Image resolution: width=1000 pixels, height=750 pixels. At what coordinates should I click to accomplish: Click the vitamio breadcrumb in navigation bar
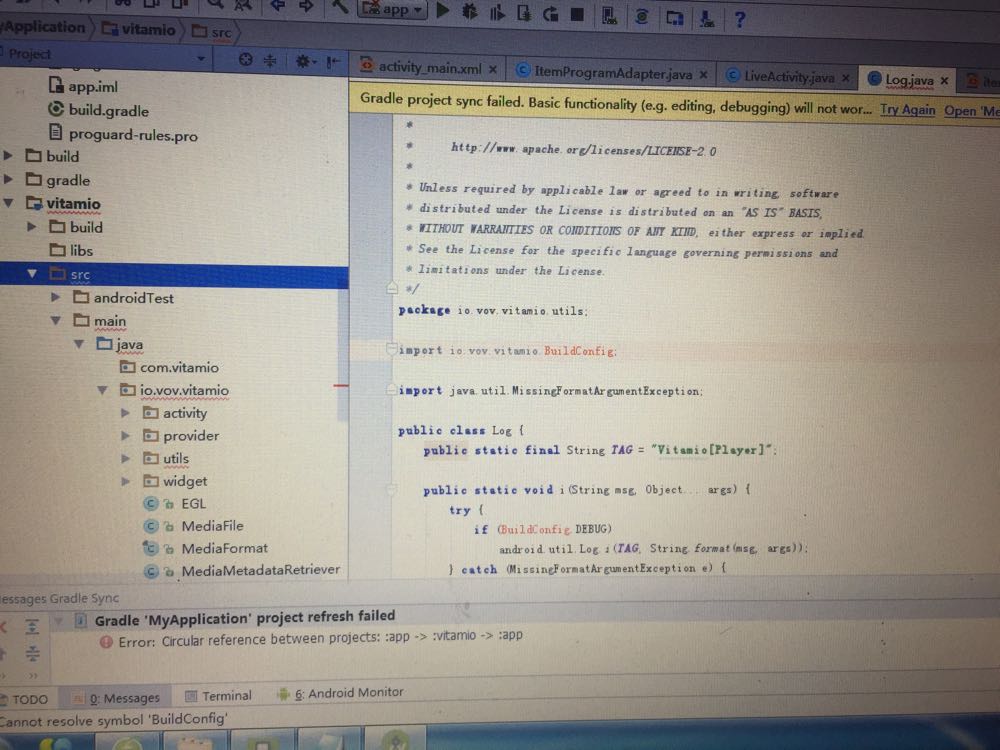tap(139, 29)
